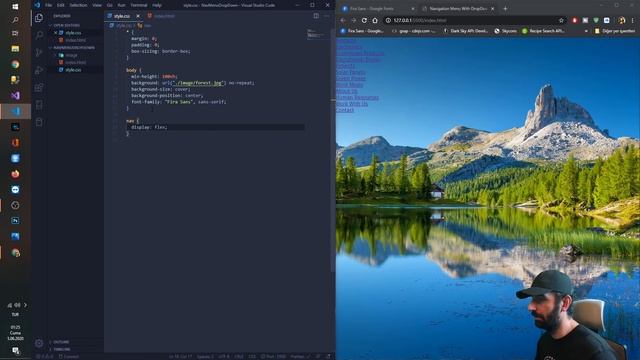Open Windows Start menu
The height and width of the screenshot is (360, 640).
pyautogui.click(x=15, y=7)
